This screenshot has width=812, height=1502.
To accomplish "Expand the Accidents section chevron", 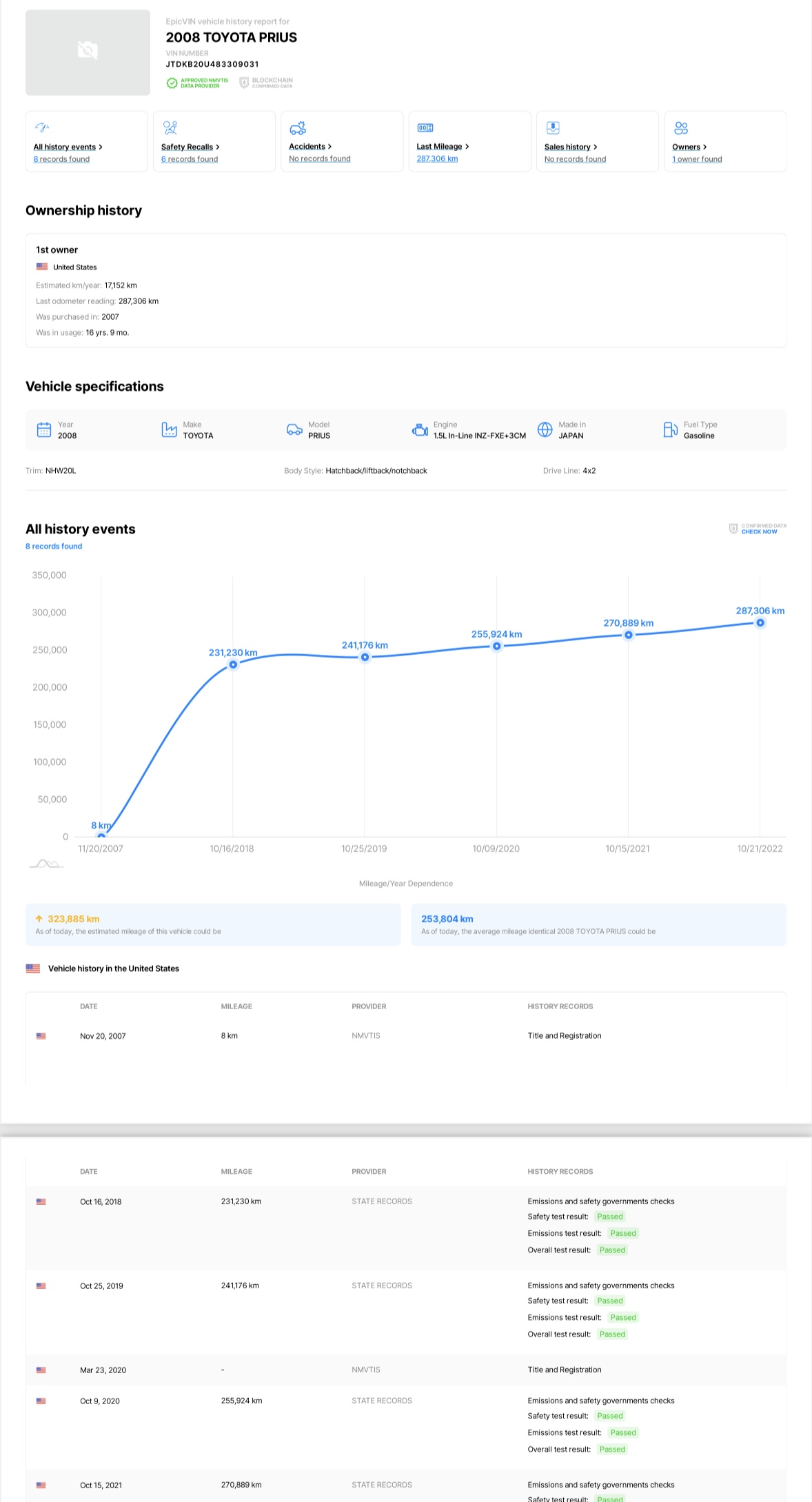I will [x=329, y=147].
